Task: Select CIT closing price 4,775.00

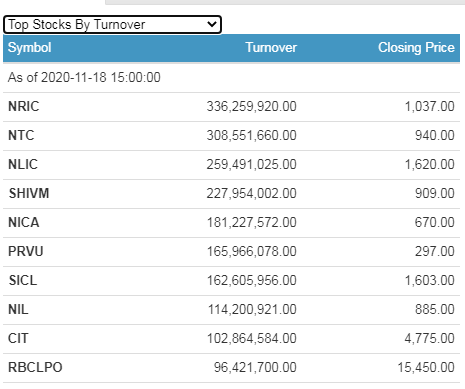Action: [429, 339]
